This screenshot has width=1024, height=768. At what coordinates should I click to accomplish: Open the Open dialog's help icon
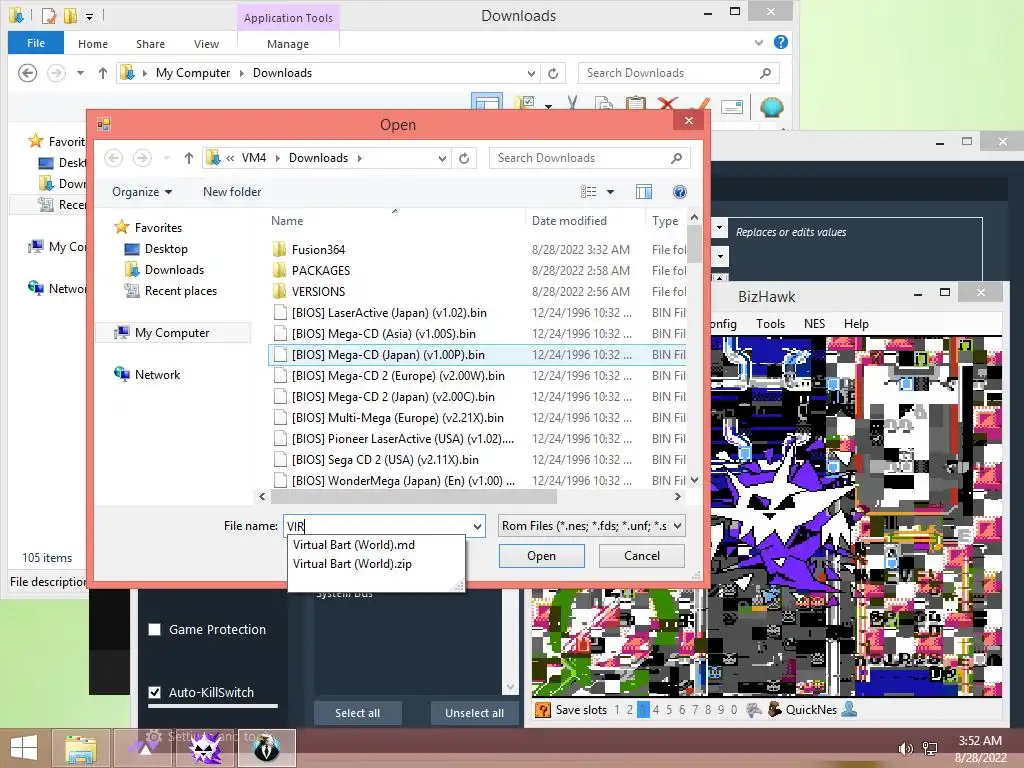(680, 191)
